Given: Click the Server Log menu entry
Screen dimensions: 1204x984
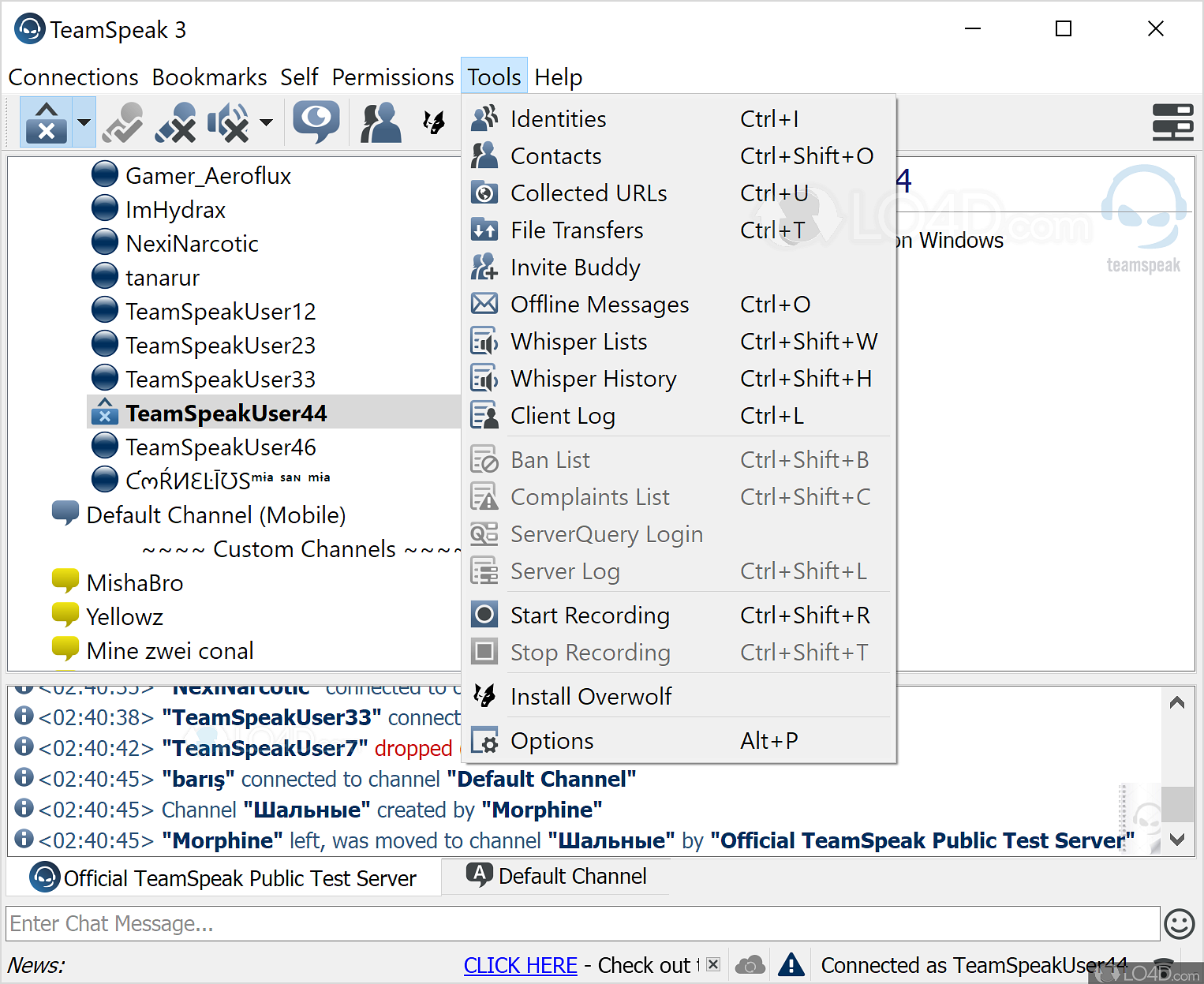Looking at the screenshot, I should tap(679, 571).
